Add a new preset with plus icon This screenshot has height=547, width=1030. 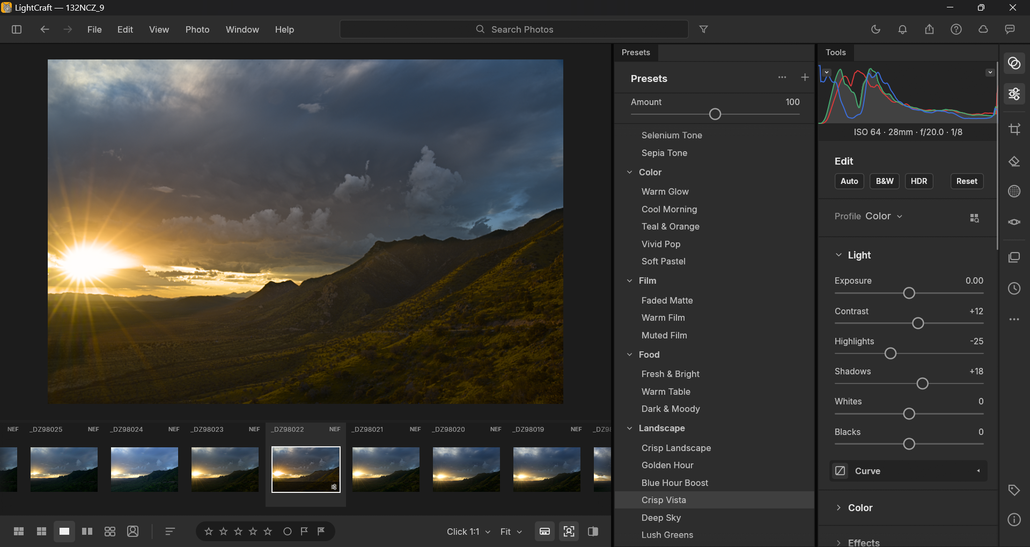(x=805, y=77)
